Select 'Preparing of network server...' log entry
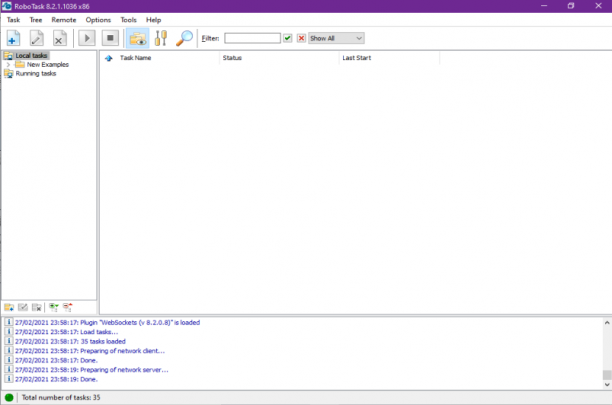Viewport: 612px width, 405px height. click(92, 370)
